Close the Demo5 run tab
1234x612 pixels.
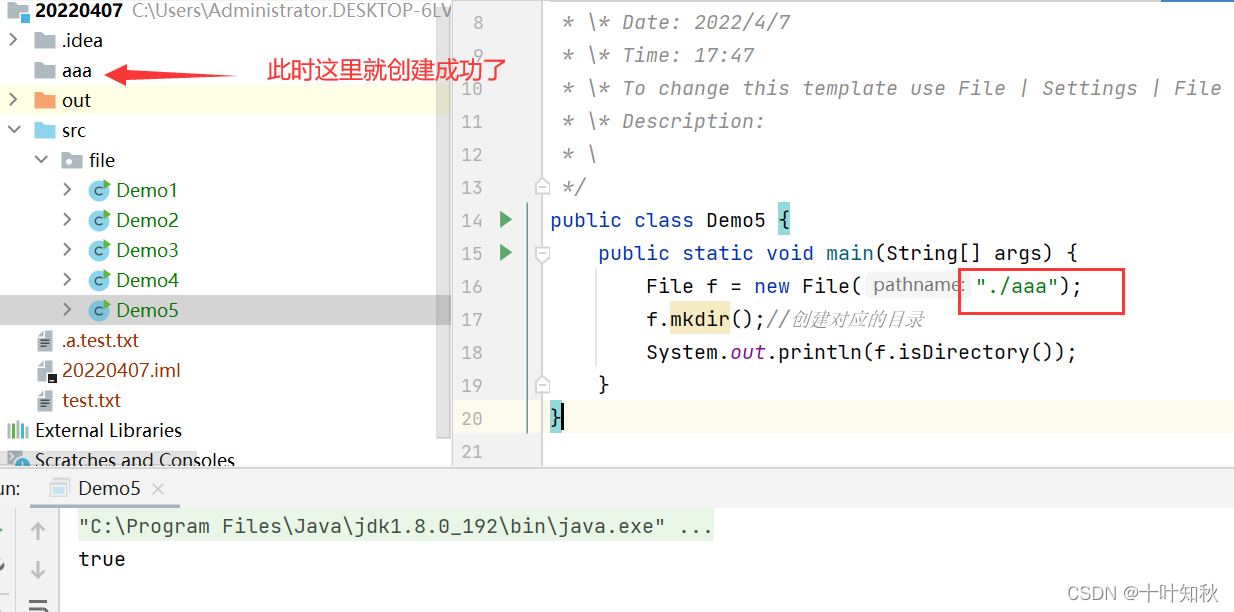click(158, 489)
